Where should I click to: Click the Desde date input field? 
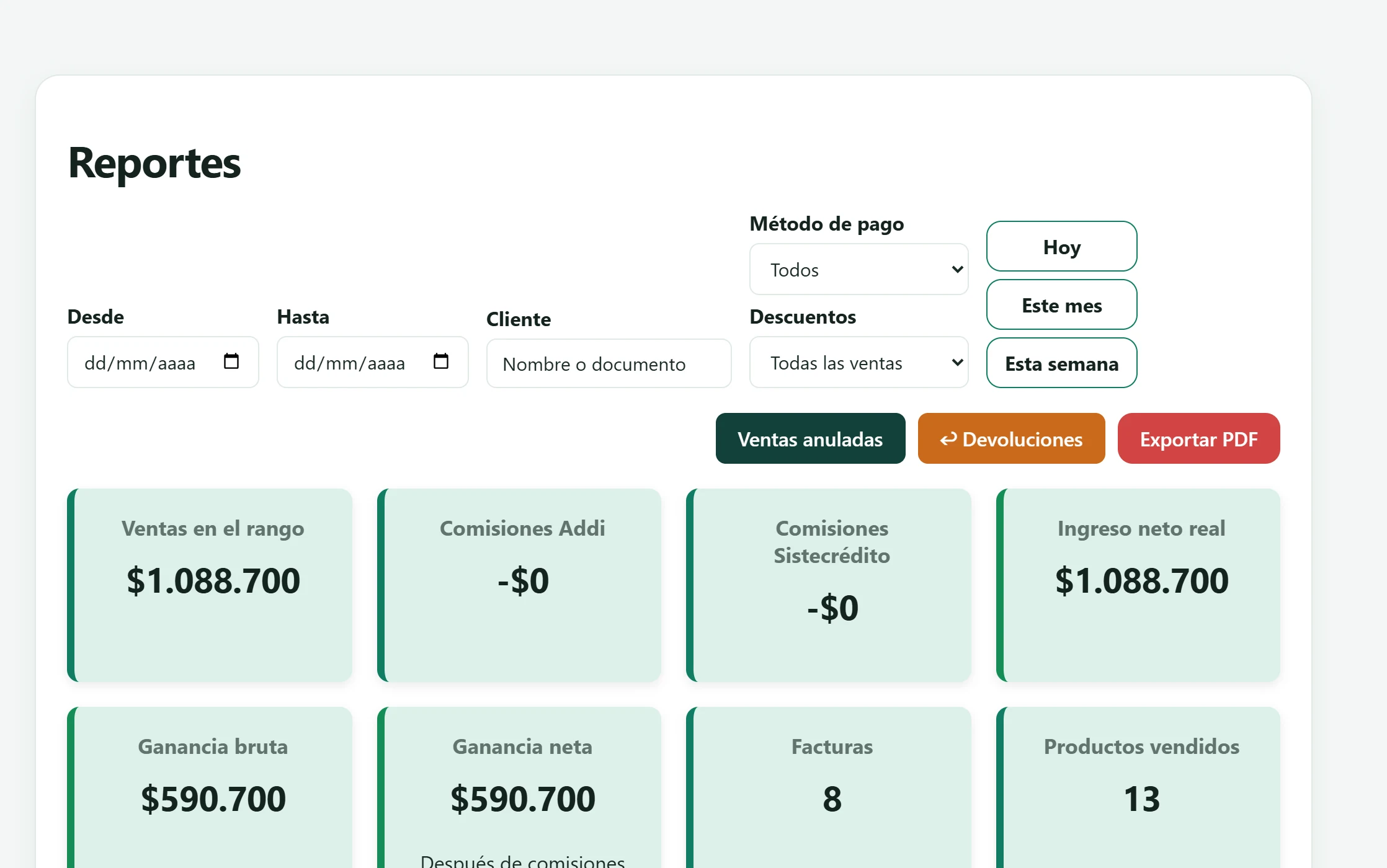click(163, 362)
